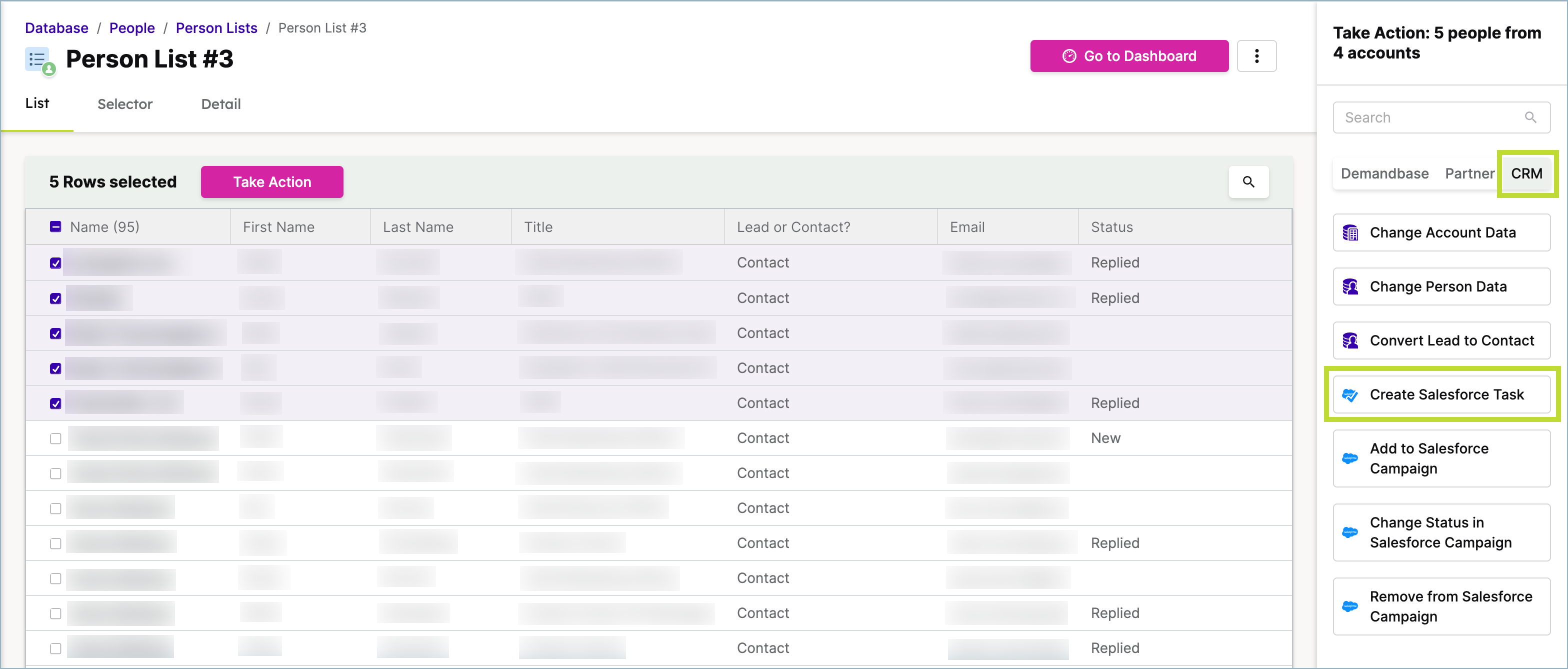Choose Remove from Salesforce Campaign action

click(1441, 606)
